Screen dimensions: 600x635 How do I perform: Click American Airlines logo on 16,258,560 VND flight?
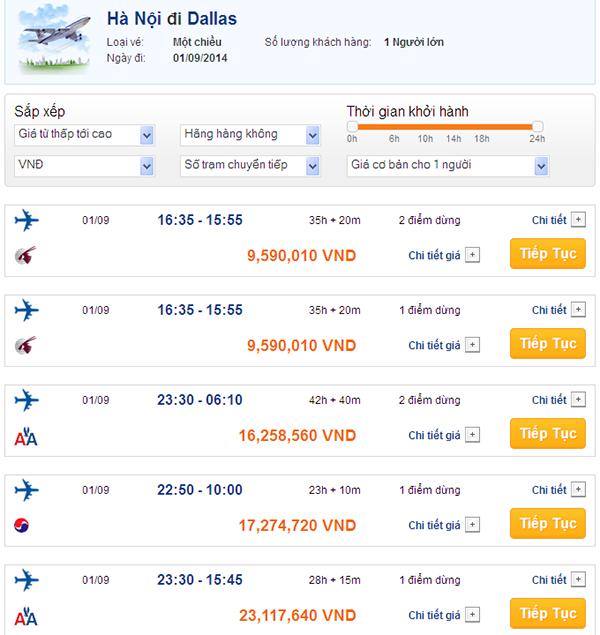point(26,436)
